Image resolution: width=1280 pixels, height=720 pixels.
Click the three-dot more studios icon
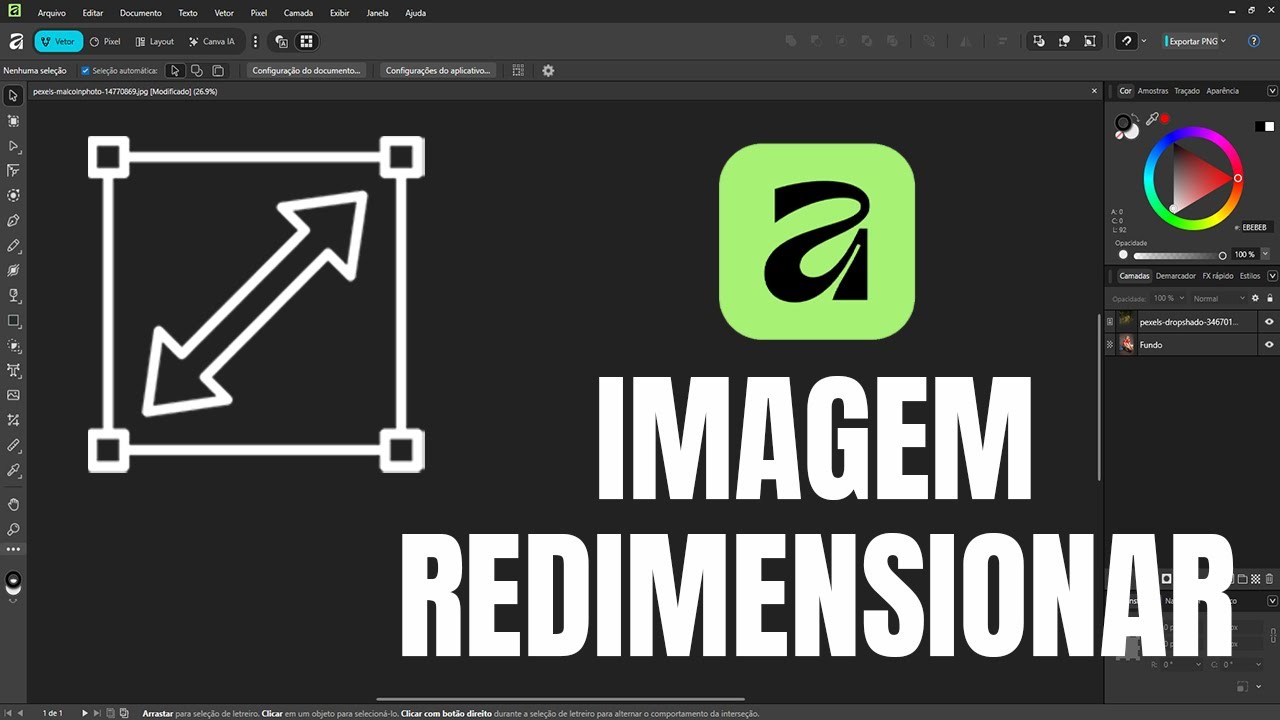click(x=255, y=42)
